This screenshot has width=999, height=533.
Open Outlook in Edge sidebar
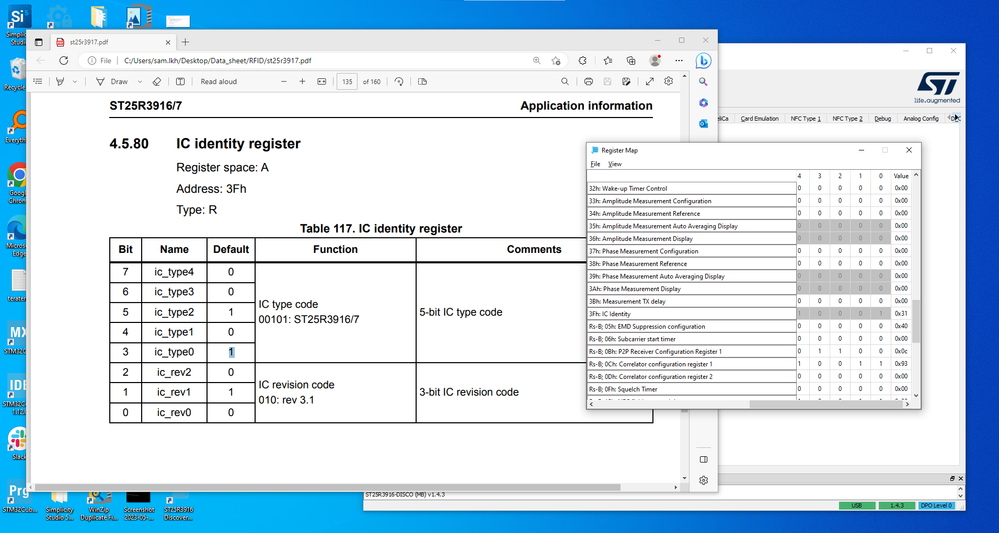tap(703, 124)
